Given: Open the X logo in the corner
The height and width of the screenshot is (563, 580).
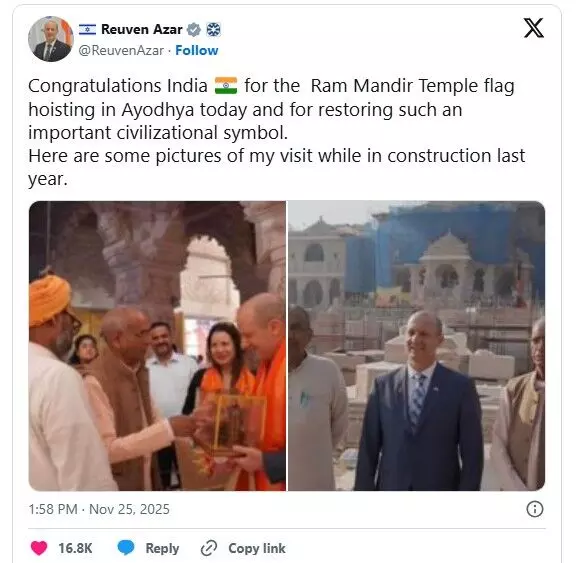Looking at the screenshot, I should point(533,28).
